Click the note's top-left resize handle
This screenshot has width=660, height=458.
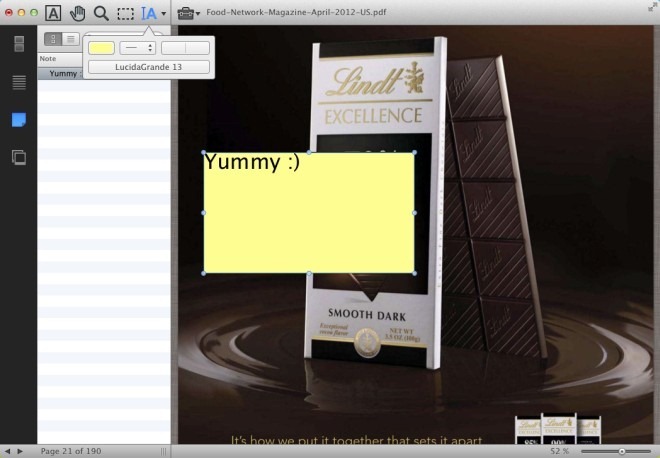[204, 152]
